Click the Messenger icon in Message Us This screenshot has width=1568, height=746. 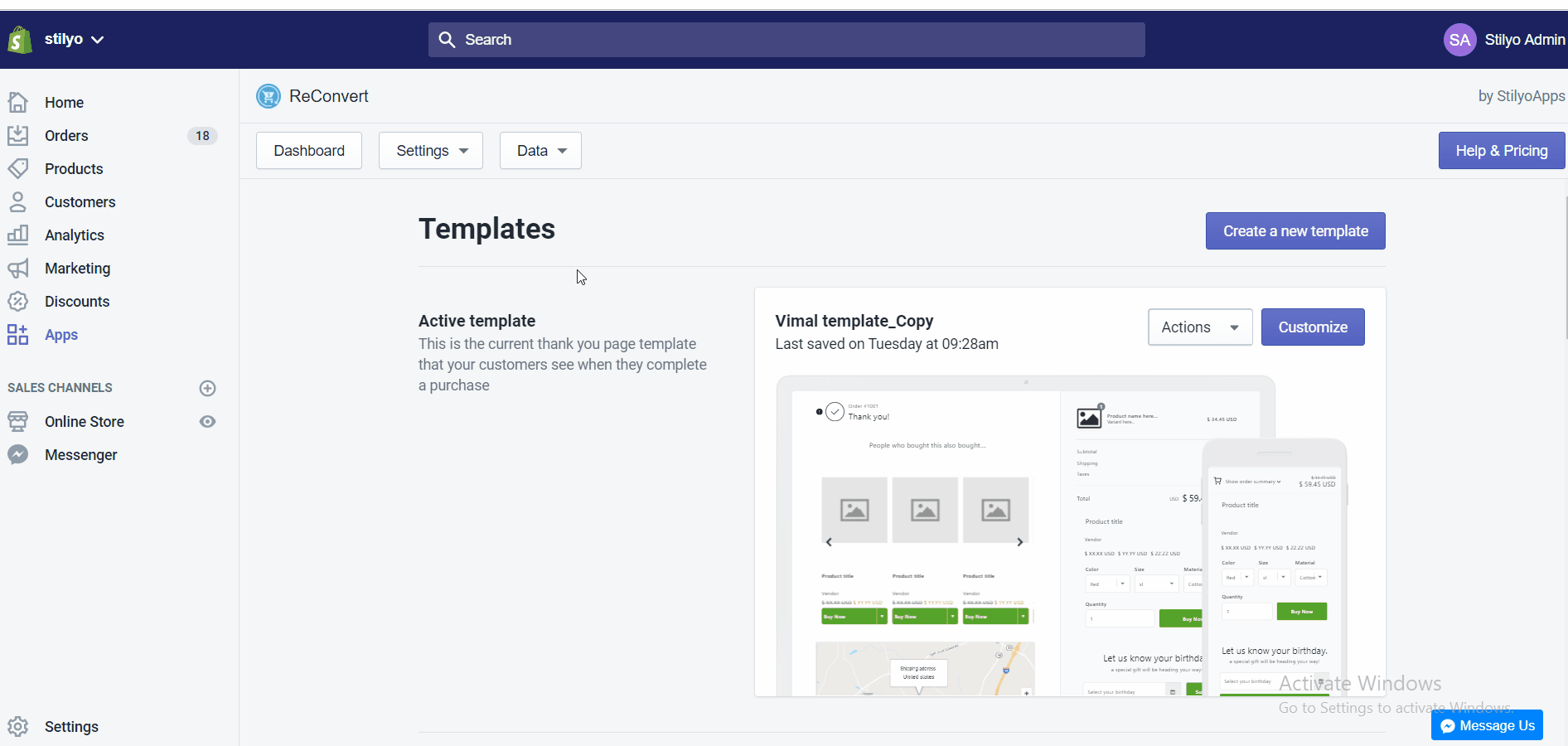[1448, 726]
